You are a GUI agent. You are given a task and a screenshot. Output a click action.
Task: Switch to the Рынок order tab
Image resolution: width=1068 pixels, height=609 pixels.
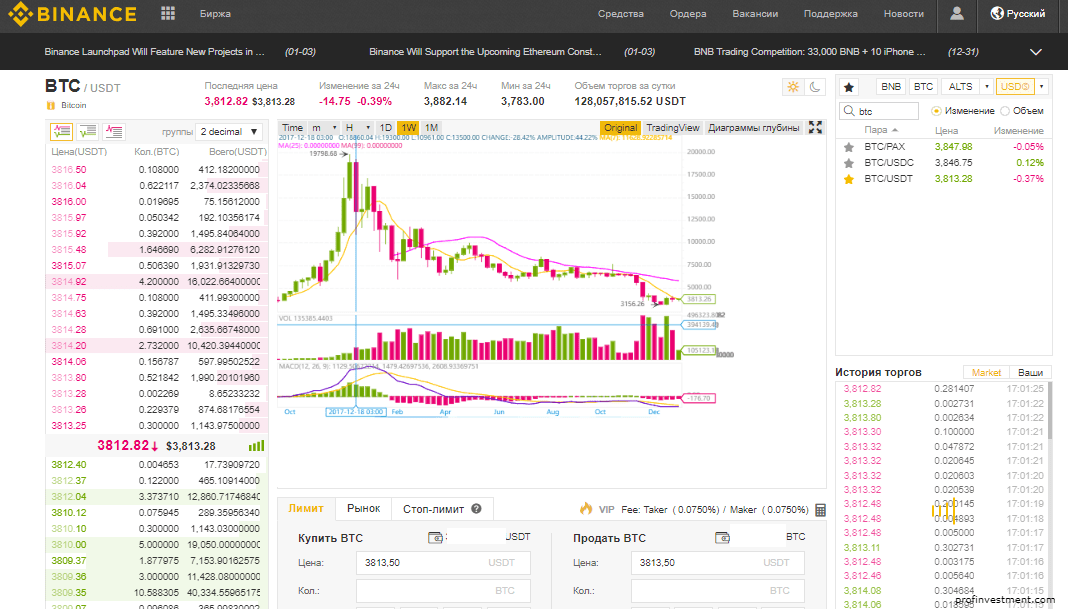[x=363, y=508]
